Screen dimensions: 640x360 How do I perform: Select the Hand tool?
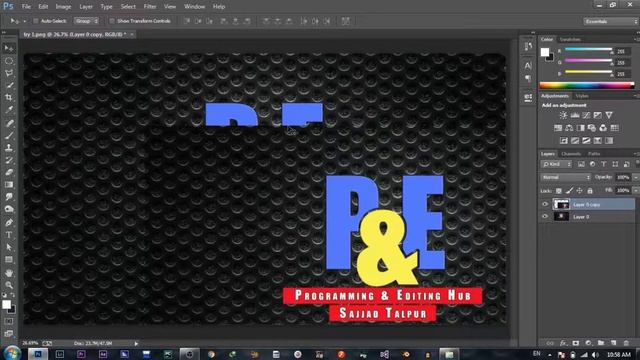click(x=9, y=273)
